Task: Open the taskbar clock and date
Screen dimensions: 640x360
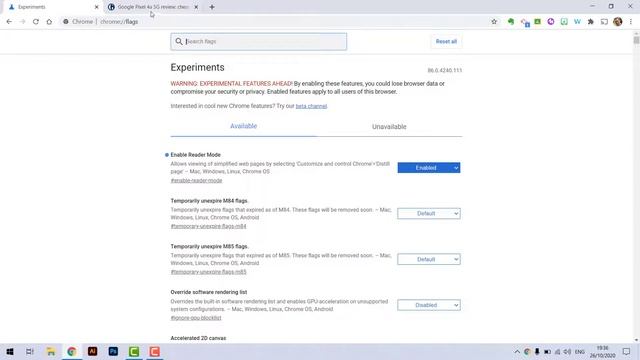Action: click(x=602, y=352)
